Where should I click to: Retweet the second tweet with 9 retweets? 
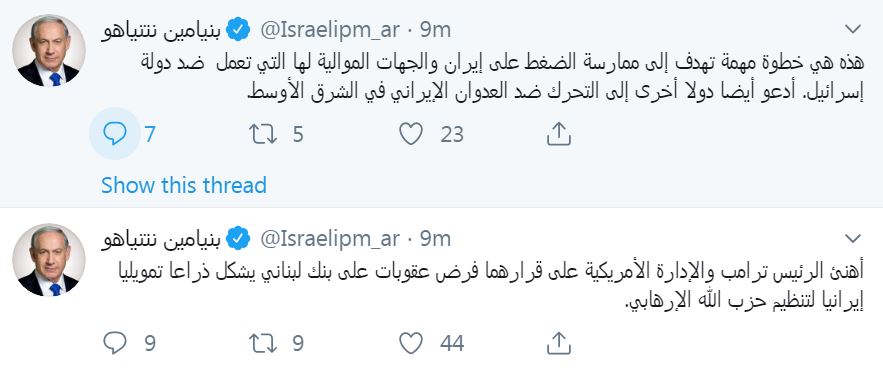coord(263,343)
